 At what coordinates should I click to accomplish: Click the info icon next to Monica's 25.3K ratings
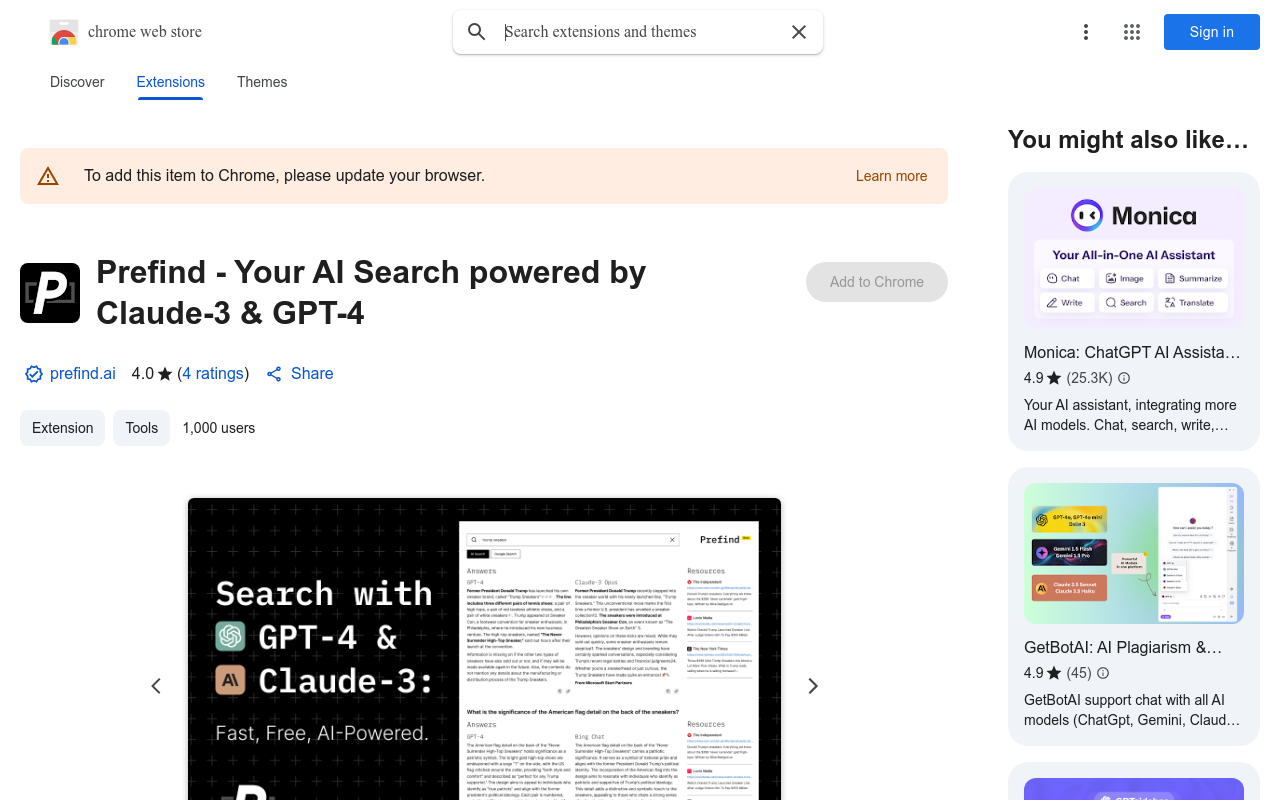tap(1124, 378)
